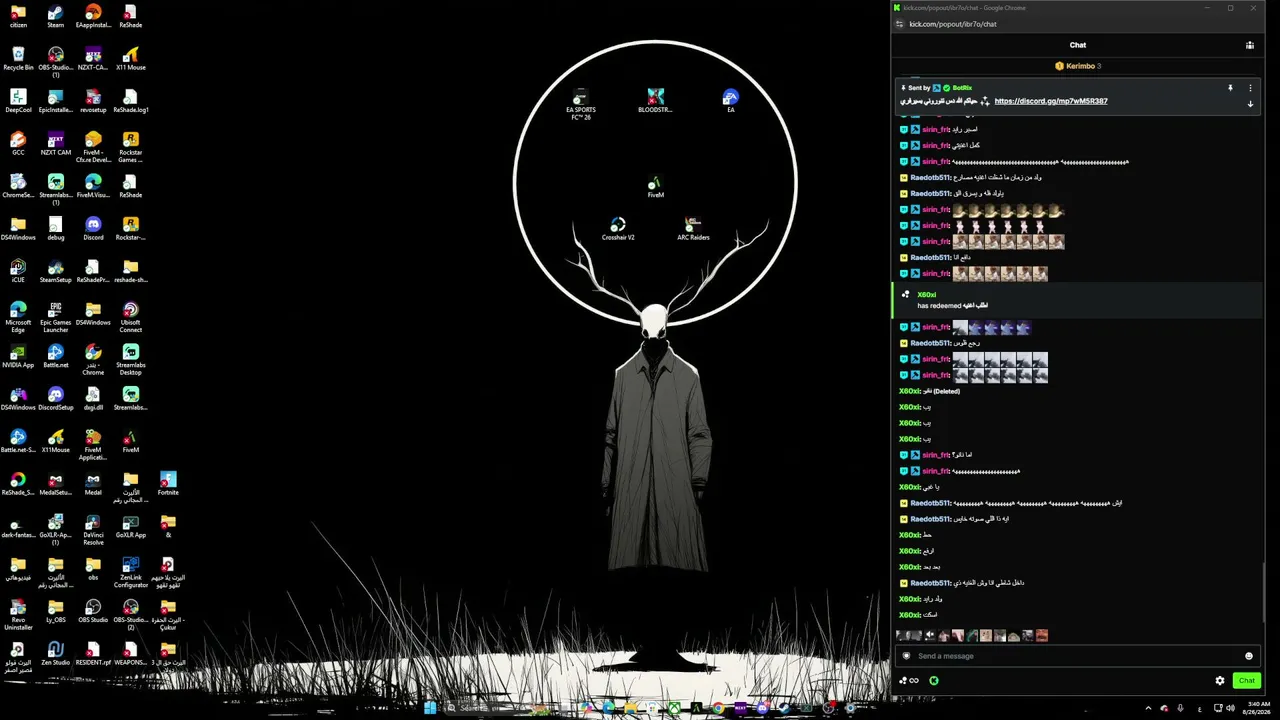Open the chat identity badge icon in message box
Image resolution: width=1280 pixels, height=720 pixels.
click(907, 656)
